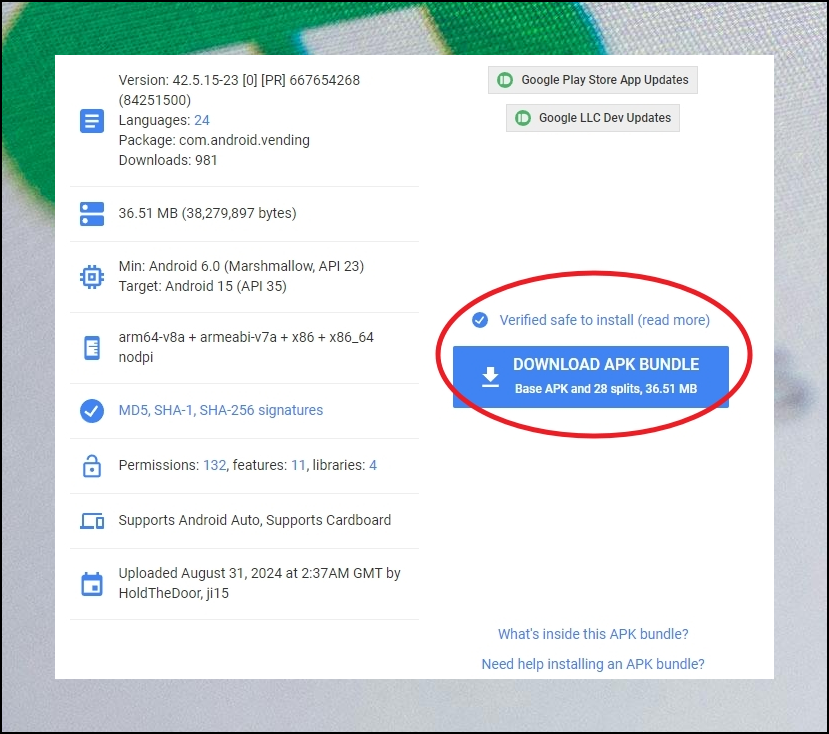Open Verified safe to install read more link

click(x=604, y=320)
